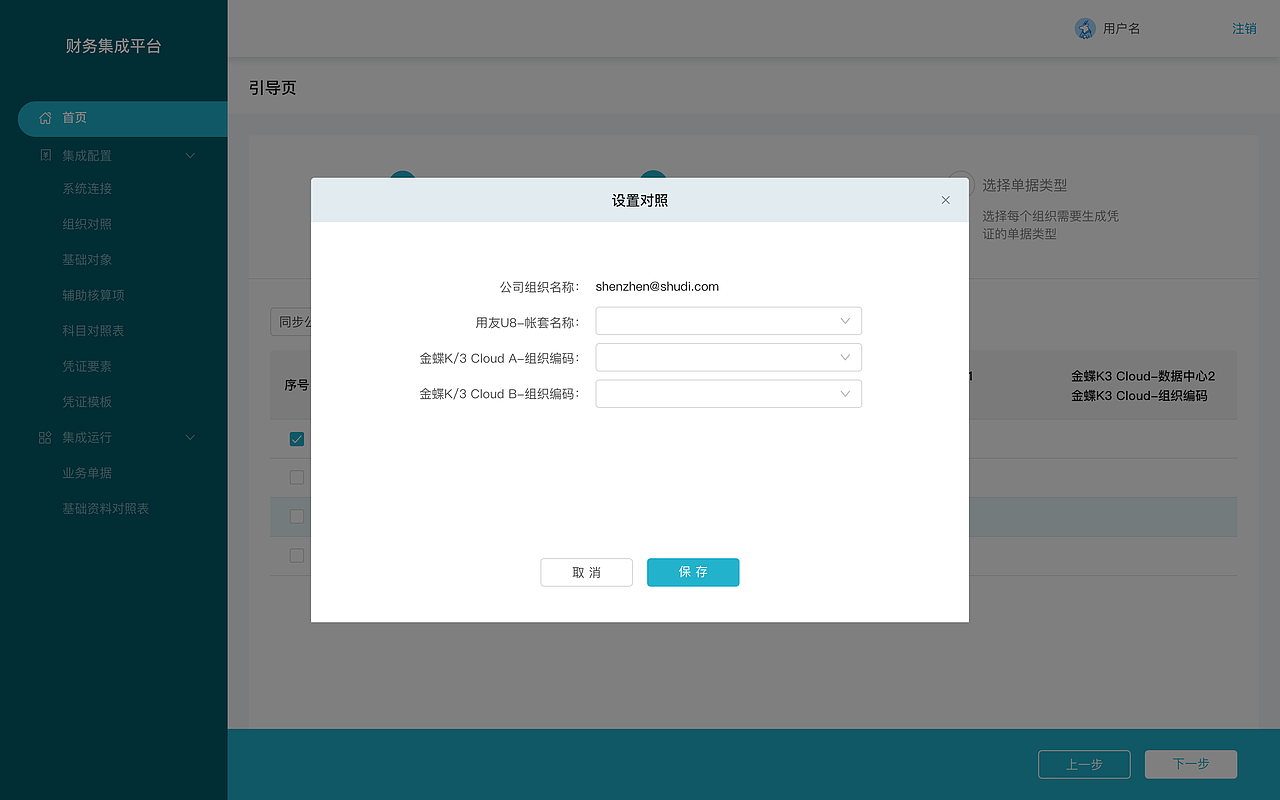Viewport: 1280px width, 800px height.
Task: Open 基础资料对照表 in the sidebar
Action: pos(105,509)
